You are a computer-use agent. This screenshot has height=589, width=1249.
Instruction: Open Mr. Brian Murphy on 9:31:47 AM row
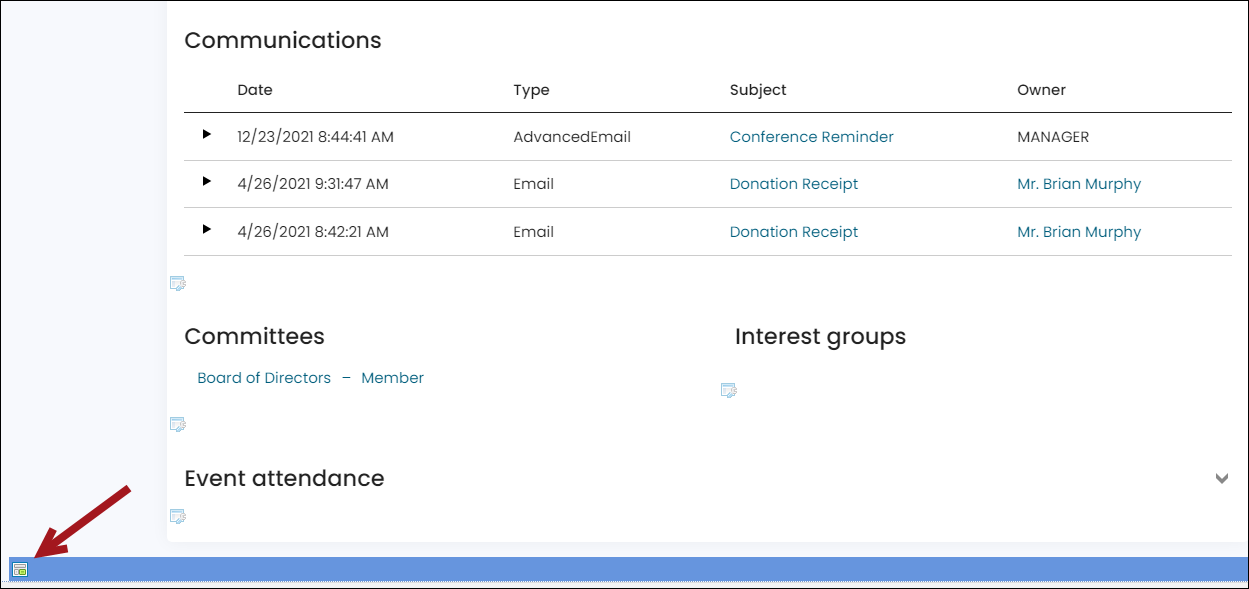(1078, 184)
